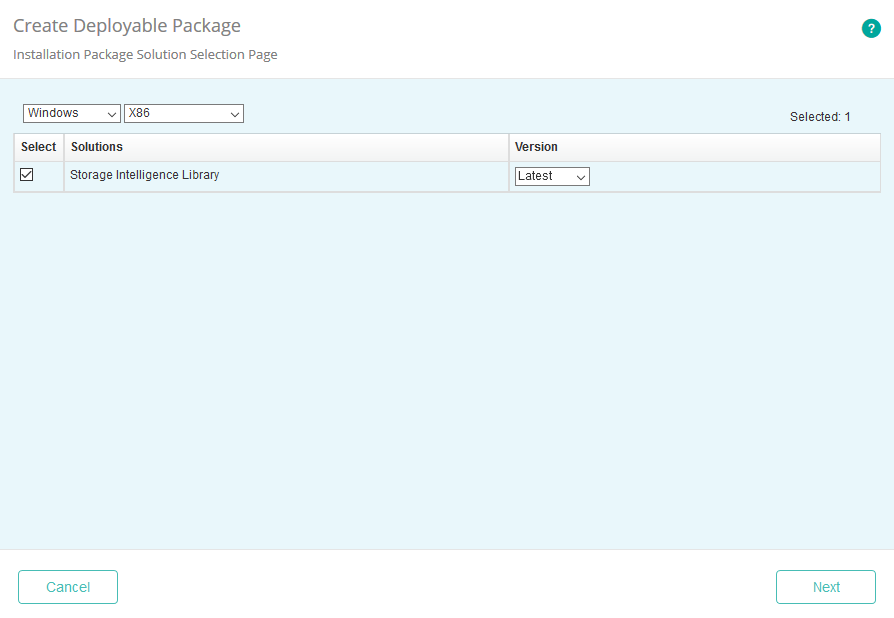894x618 pixels.
Task: Click the chevron arrow on the Latest dropdown
Action: tap(581, 177)
